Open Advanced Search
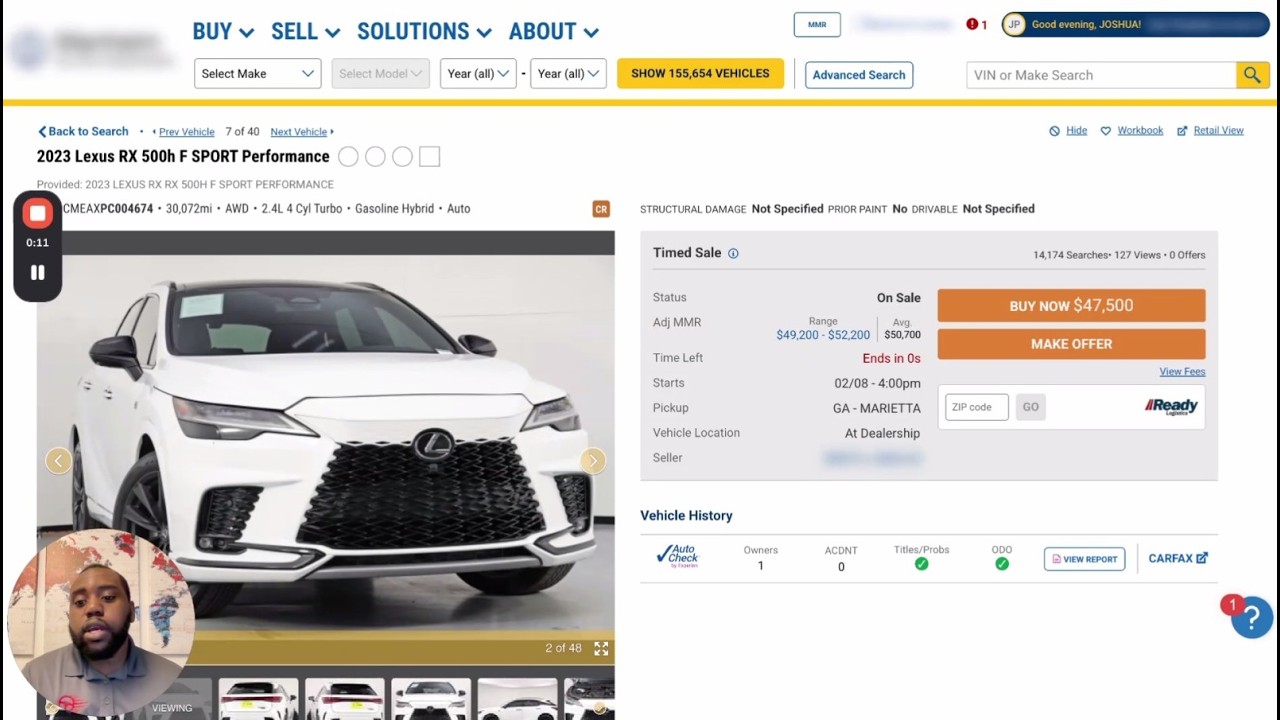 [859, 75]
